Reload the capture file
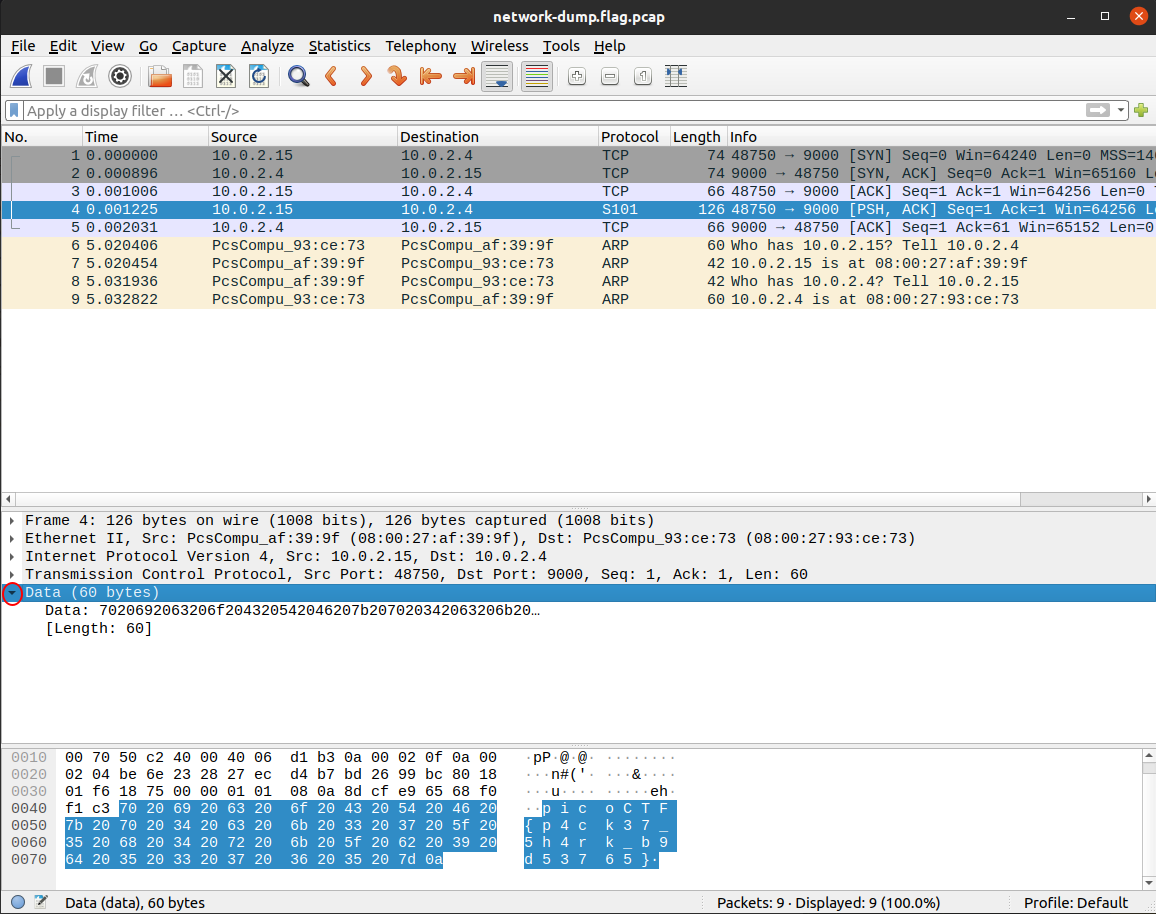The height and width of the screenshot is (914, 1156). click(x=258, y=76)
